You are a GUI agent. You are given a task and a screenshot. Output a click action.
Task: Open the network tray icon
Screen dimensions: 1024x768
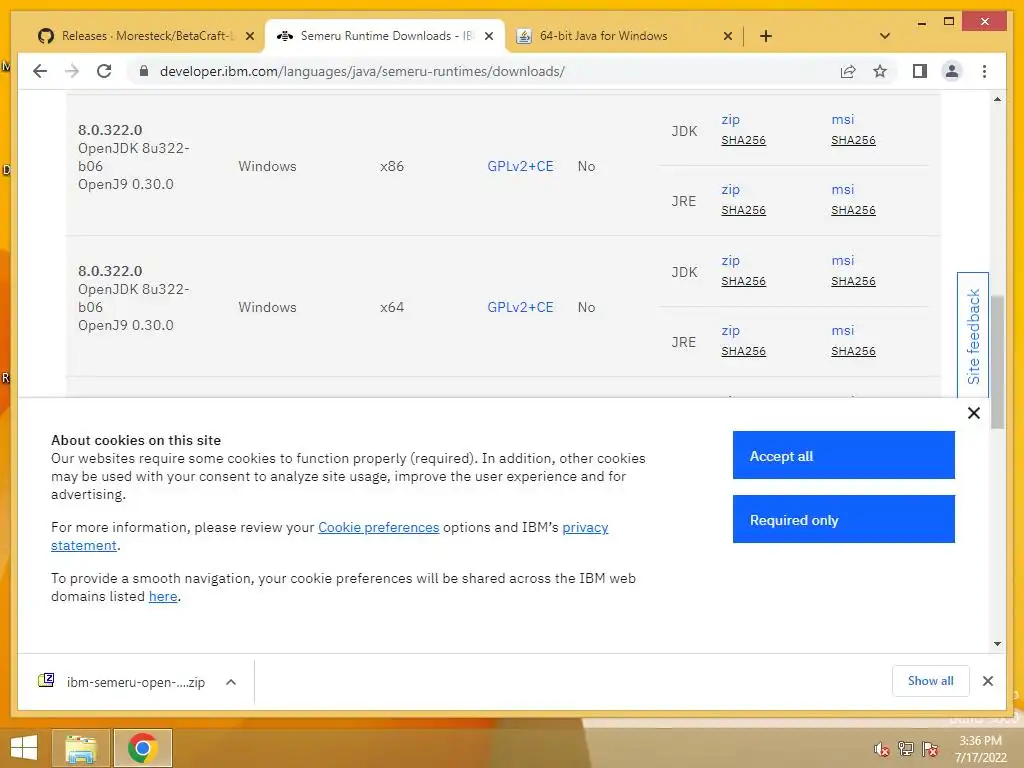tap(905, 749)
